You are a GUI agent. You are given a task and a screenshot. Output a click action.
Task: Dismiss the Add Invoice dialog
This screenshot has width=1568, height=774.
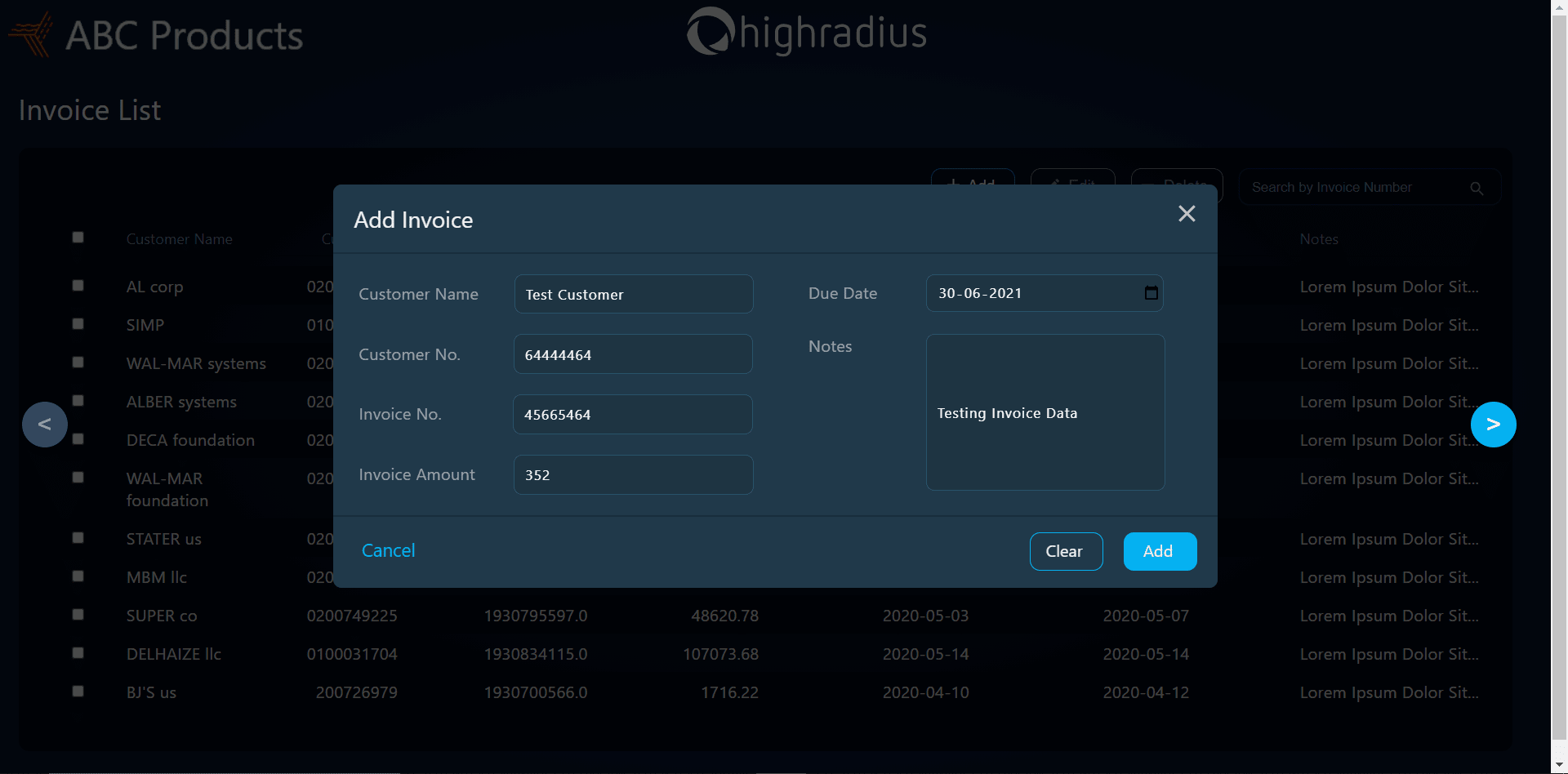(1187, 213)
